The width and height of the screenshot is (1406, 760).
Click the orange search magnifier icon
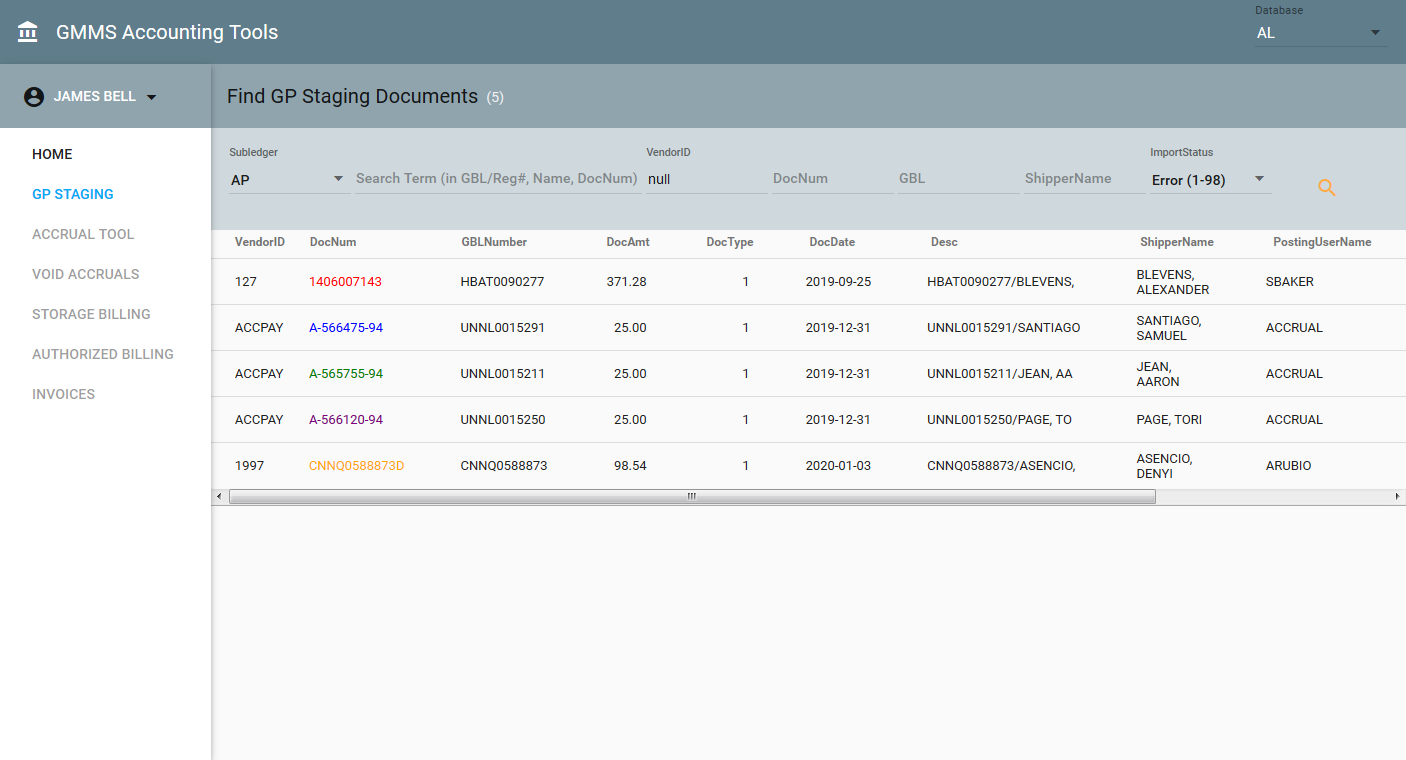click(x=1327, y=187)
